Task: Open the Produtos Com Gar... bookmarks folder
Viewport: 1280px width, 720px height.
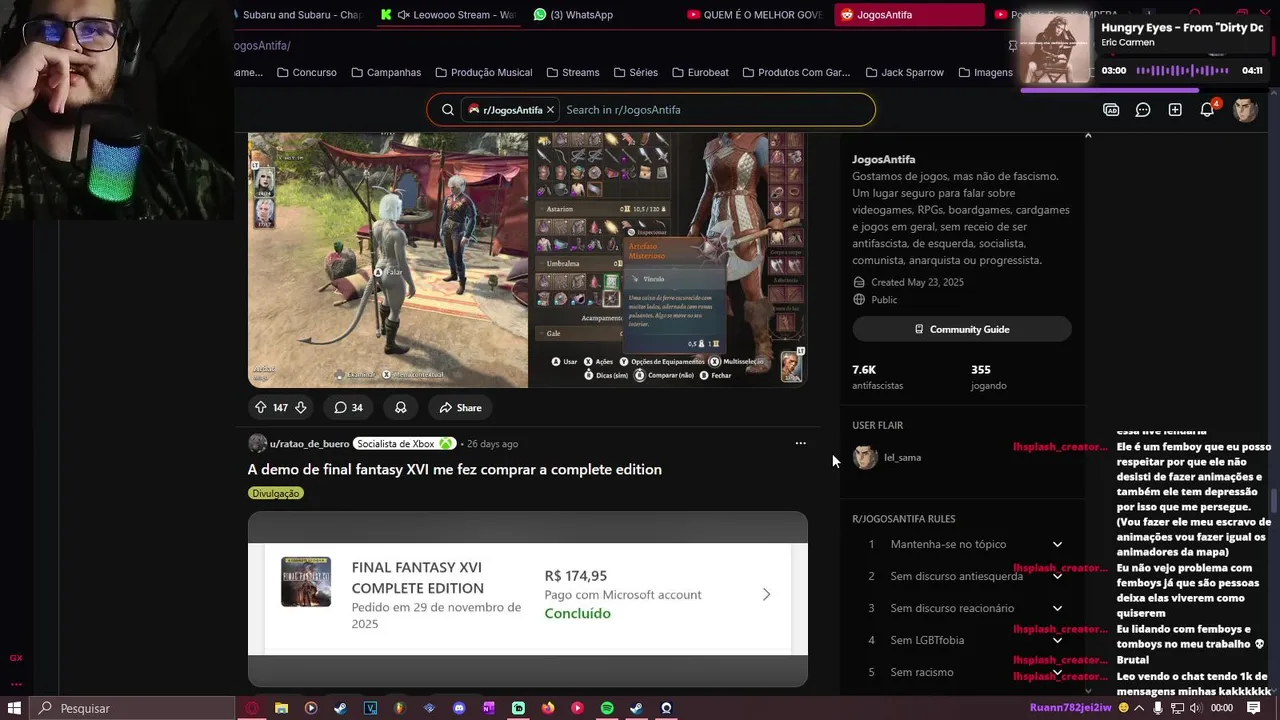Action: pyautogui.click(x=795, y=72)
